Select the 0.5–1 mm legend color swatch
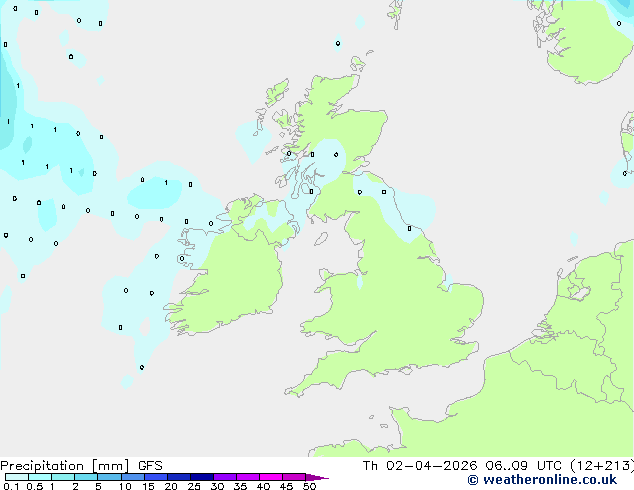 click(40, 477)
